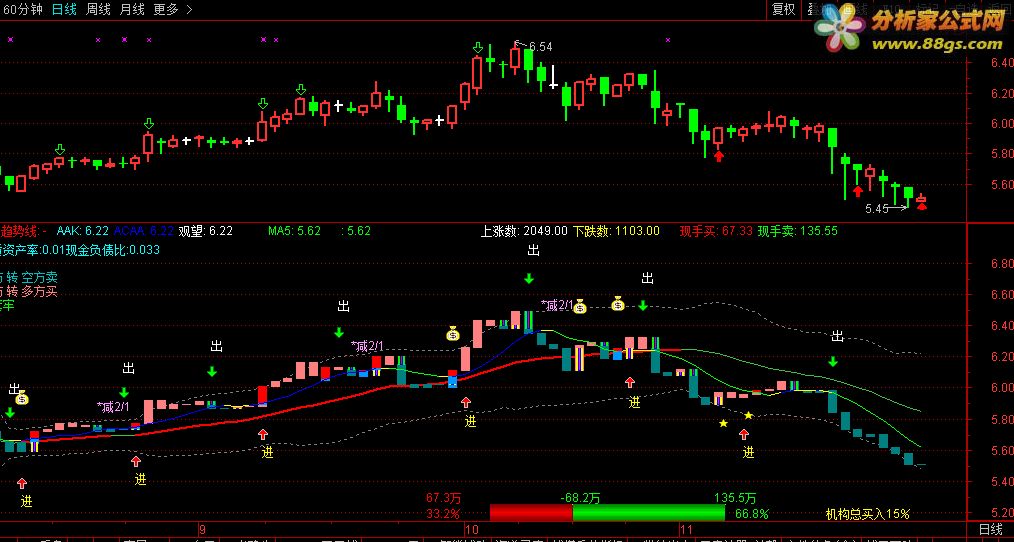Click rightmost hollow green down arrow on candlesticks
Screen dimensions: 1014x542
point(478,48)
